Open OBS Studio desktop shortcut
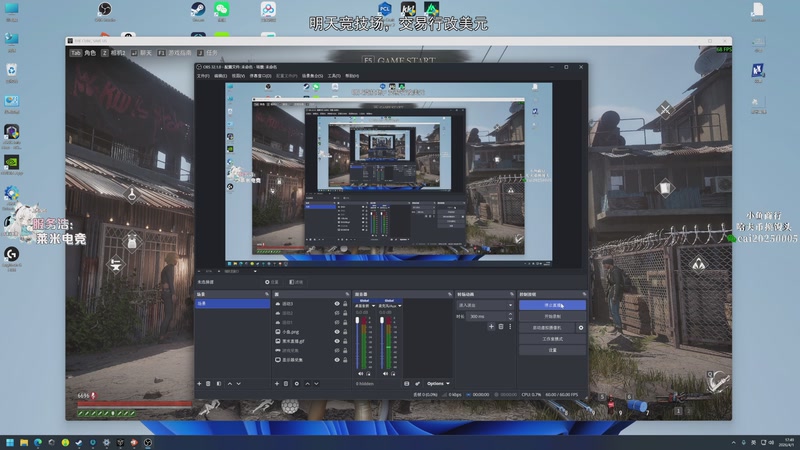This screenshot has height=450, width=800. click(x=105, y=11)
